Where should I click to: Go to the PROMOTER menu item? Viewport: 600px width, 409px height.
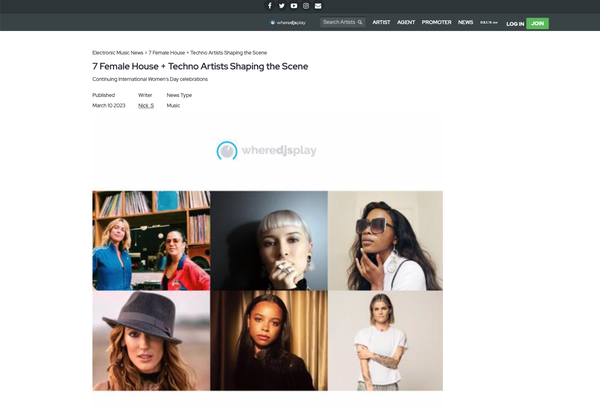point(437,22)
